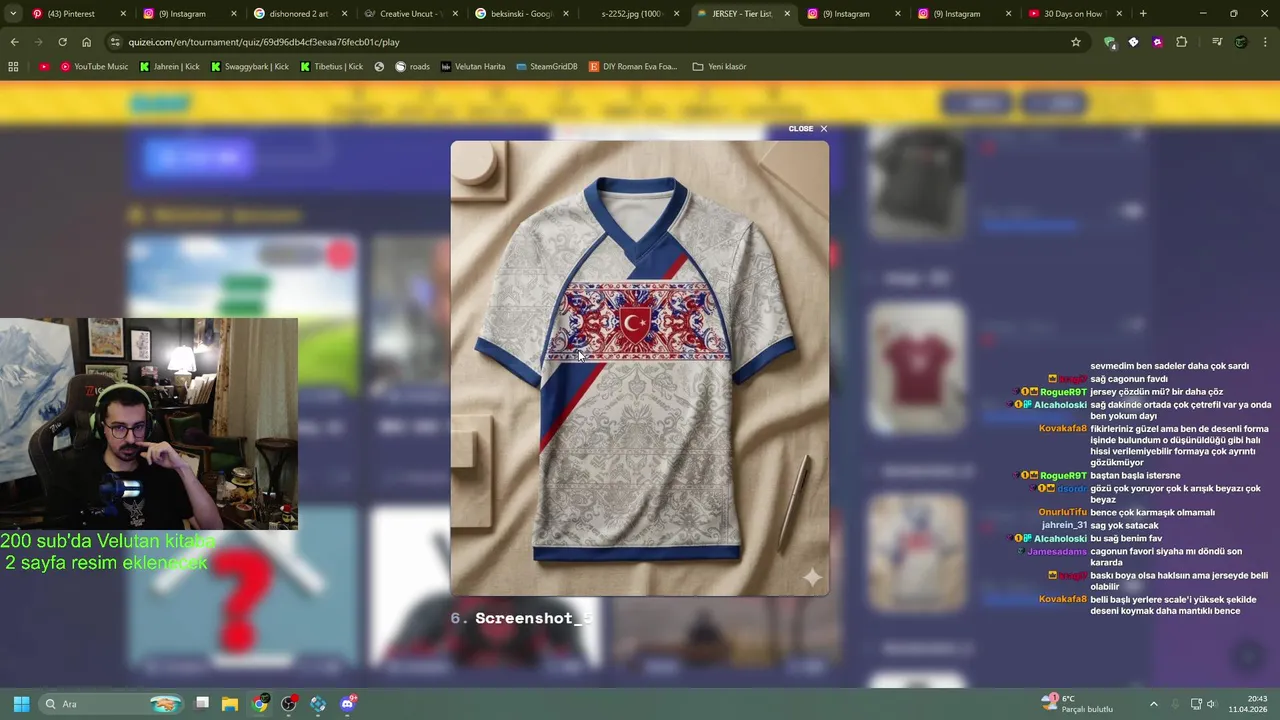The height and width of the screenshot is (720, 1280).
Task: Click the Turkish-pattern jersey image
Action: pyautogui.click(x=640, y=368)
